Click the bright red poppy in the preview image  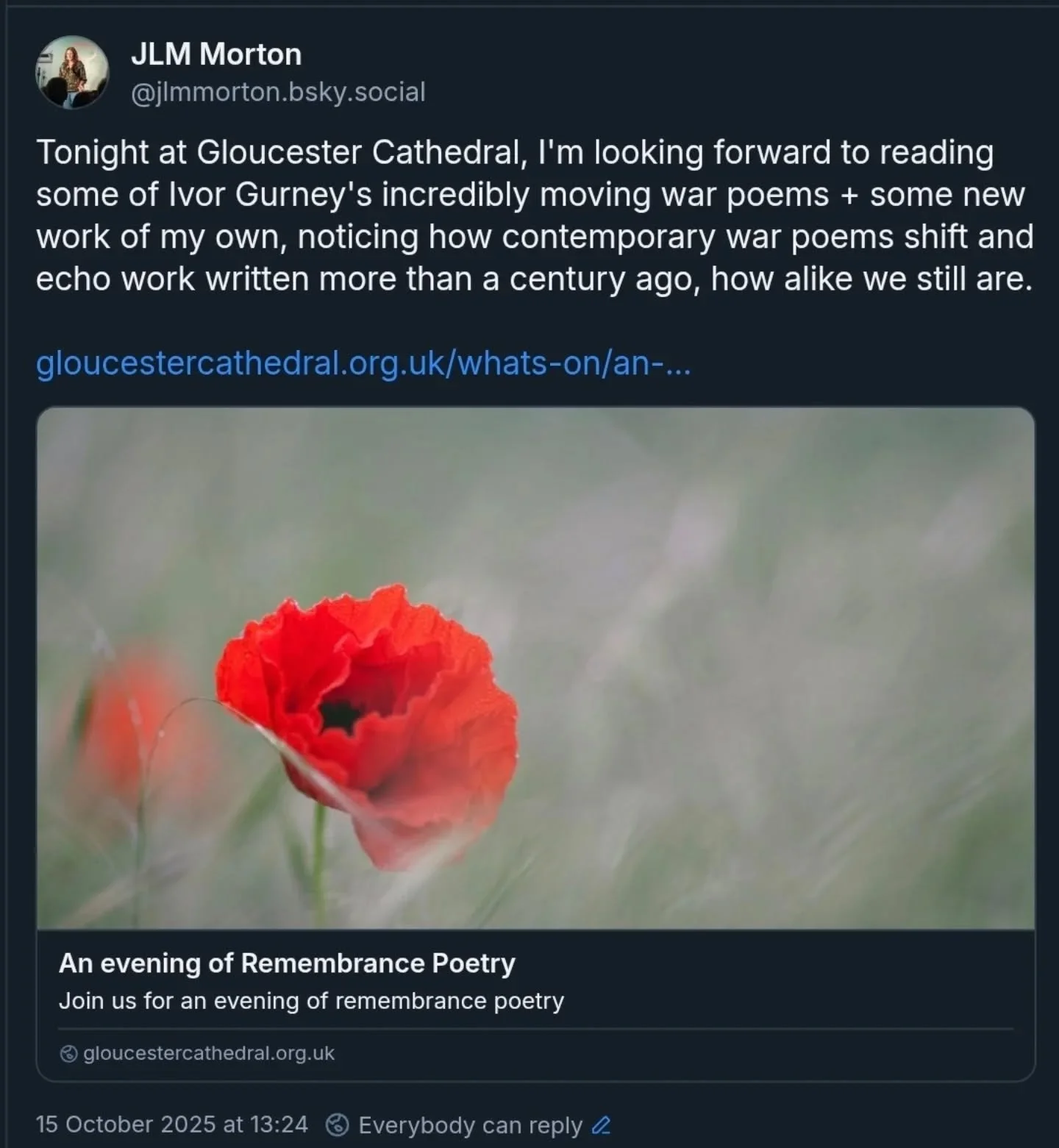pos(368,706)
